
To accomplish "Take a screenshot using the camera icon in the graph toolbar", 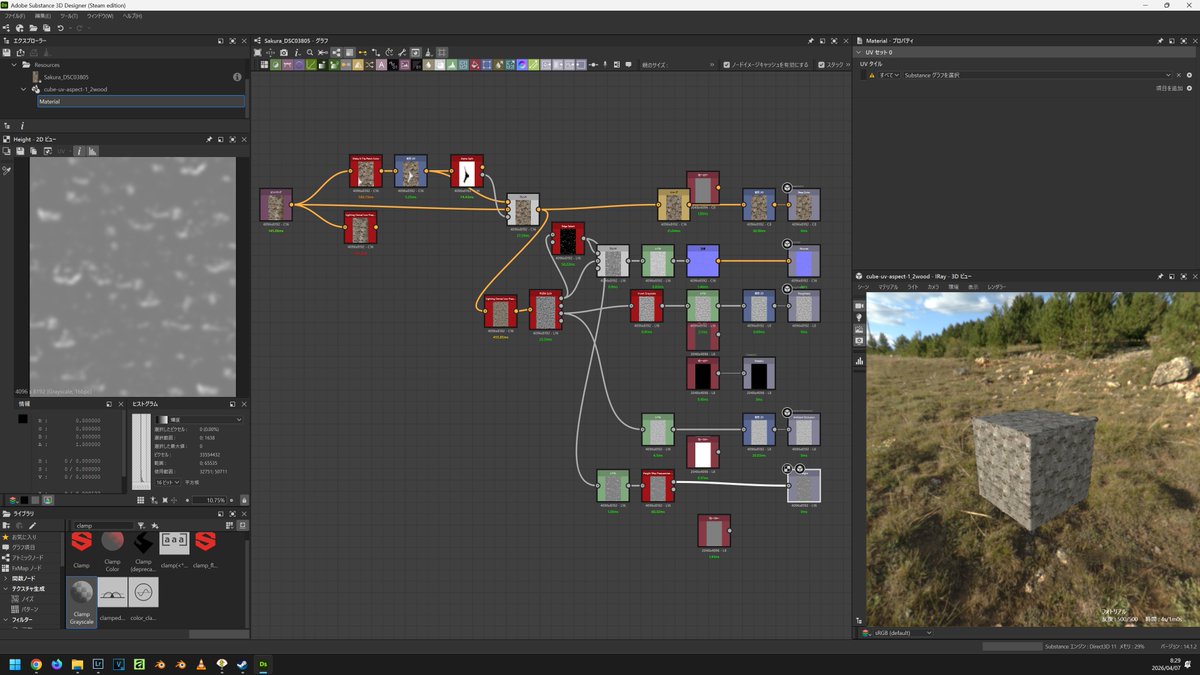I will (x=284, y=53).
